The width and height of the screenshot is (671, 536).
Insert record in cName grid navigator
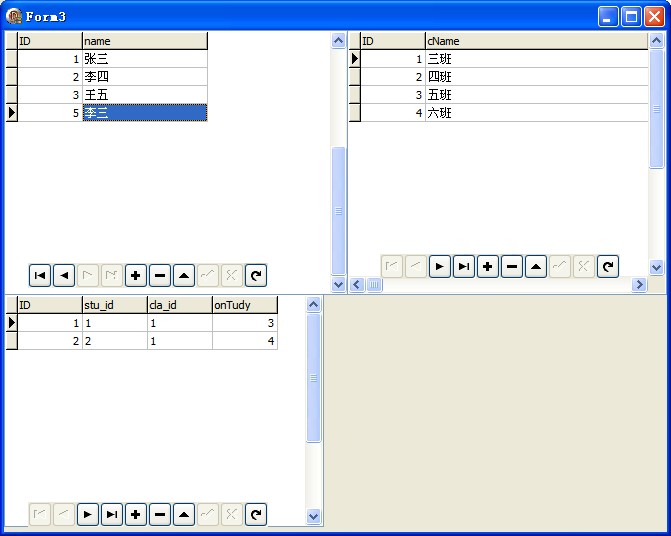(x=487, y=267)
